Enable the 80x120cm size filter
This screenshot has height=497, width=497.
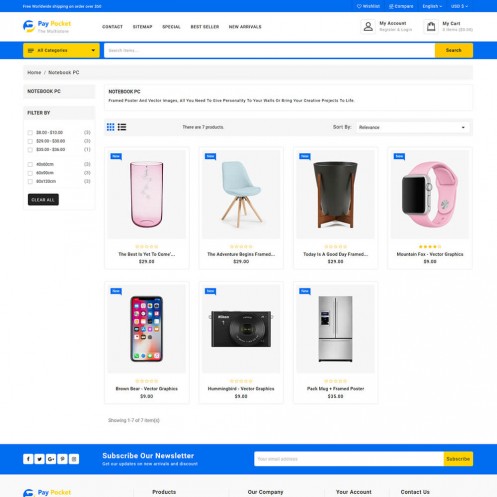(x=30, y=182)
